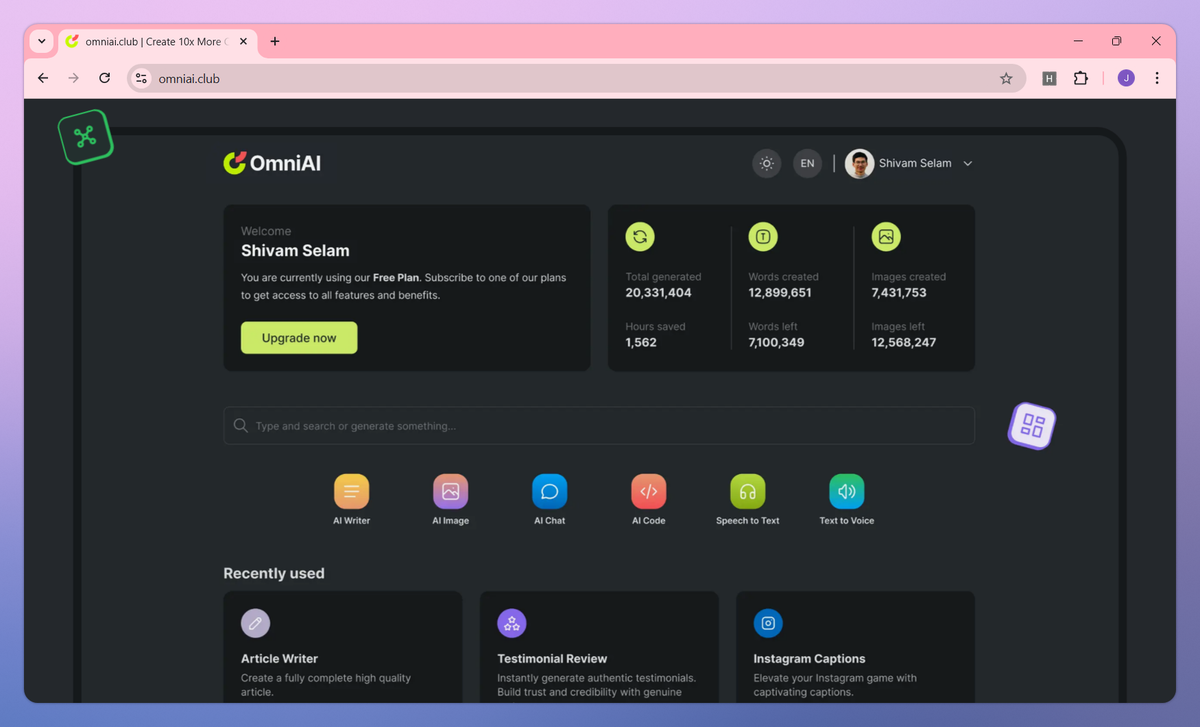Open the browser Extensions puzzle icon
Screen dimensions: 1200x727
[x=1081, y=78]
